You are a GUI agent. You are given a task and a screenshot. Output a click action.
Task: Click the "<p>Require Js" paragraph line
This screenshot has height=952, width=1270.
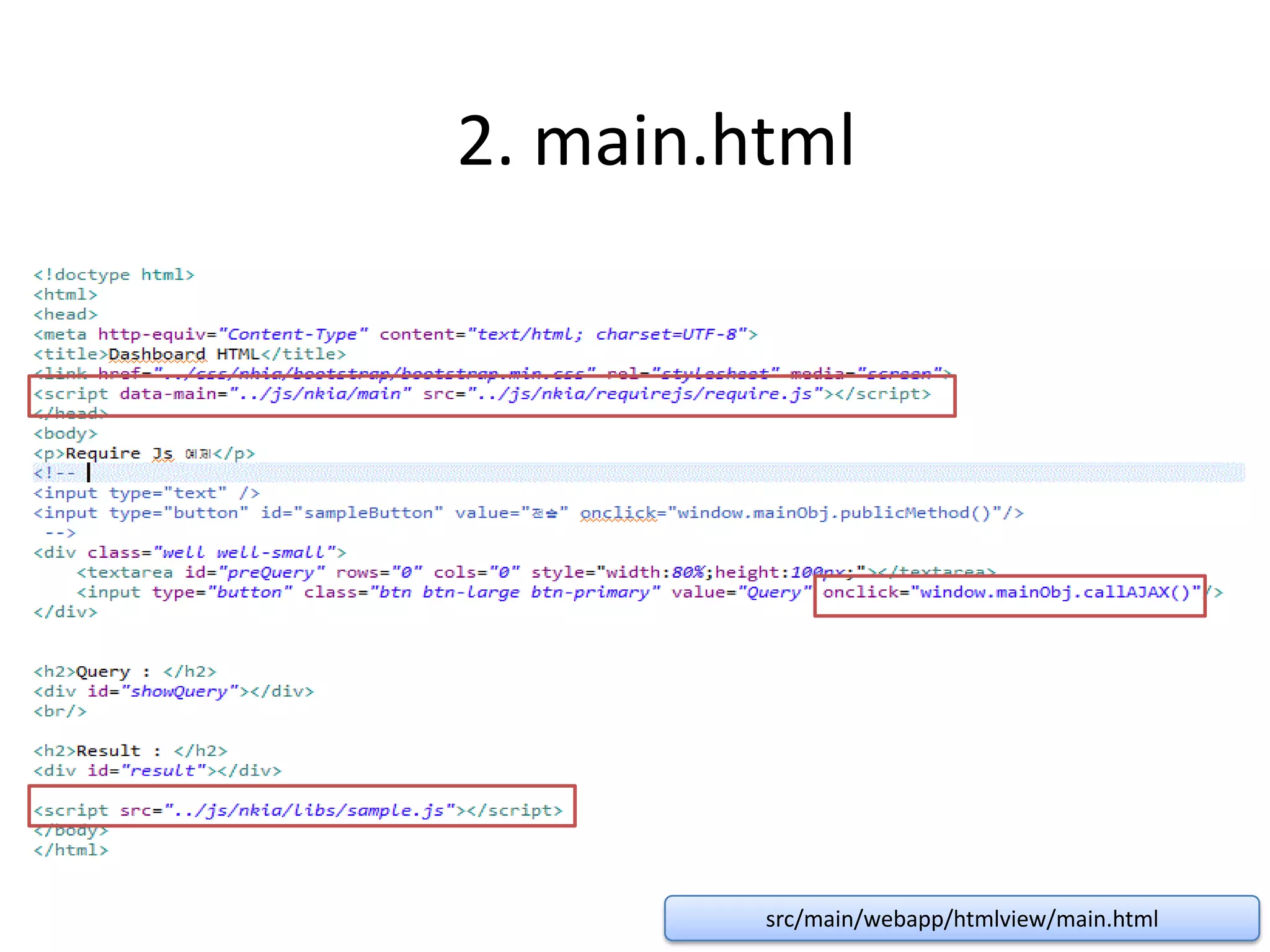[144, 453]
